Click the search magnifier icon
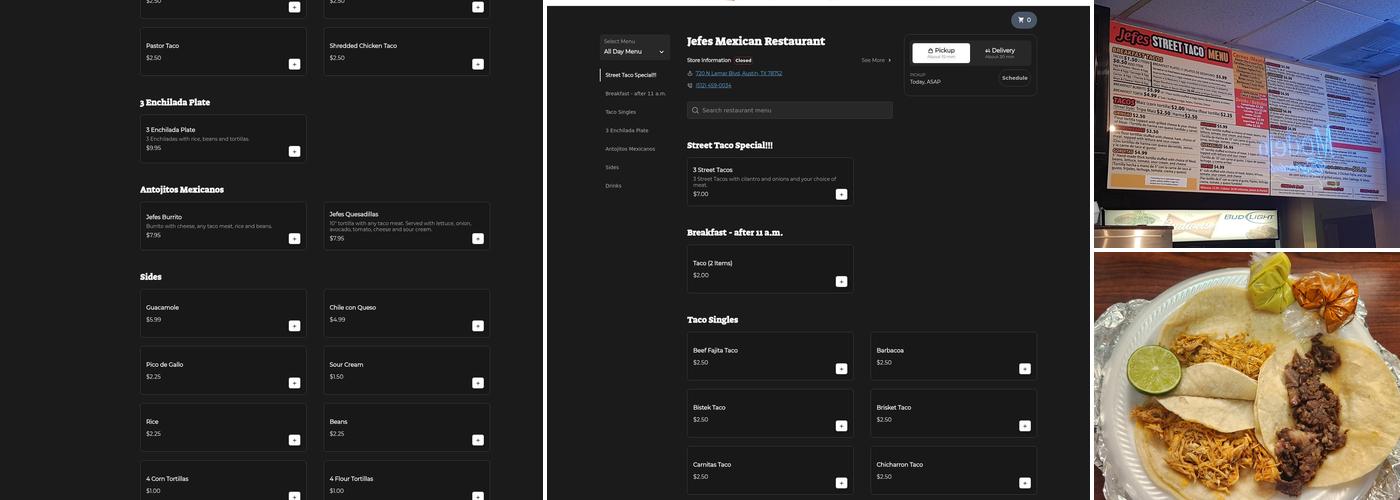The image size is (1400, 500). coord(695,110)
